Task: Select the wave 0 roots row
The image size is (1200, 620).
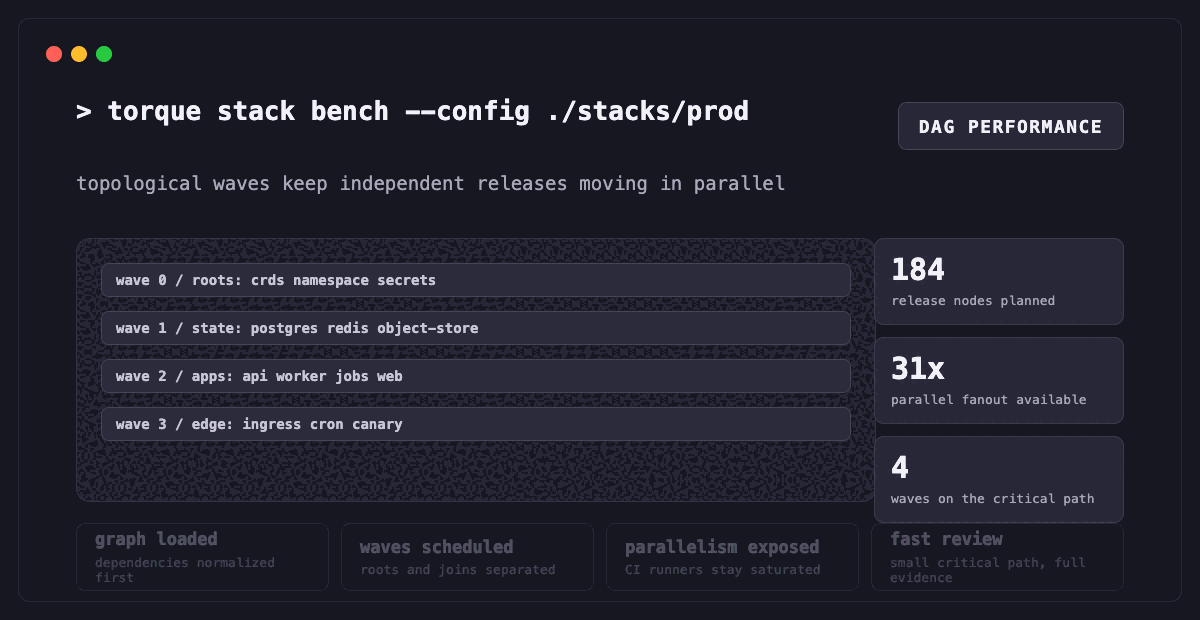Action: coord(475,280)
